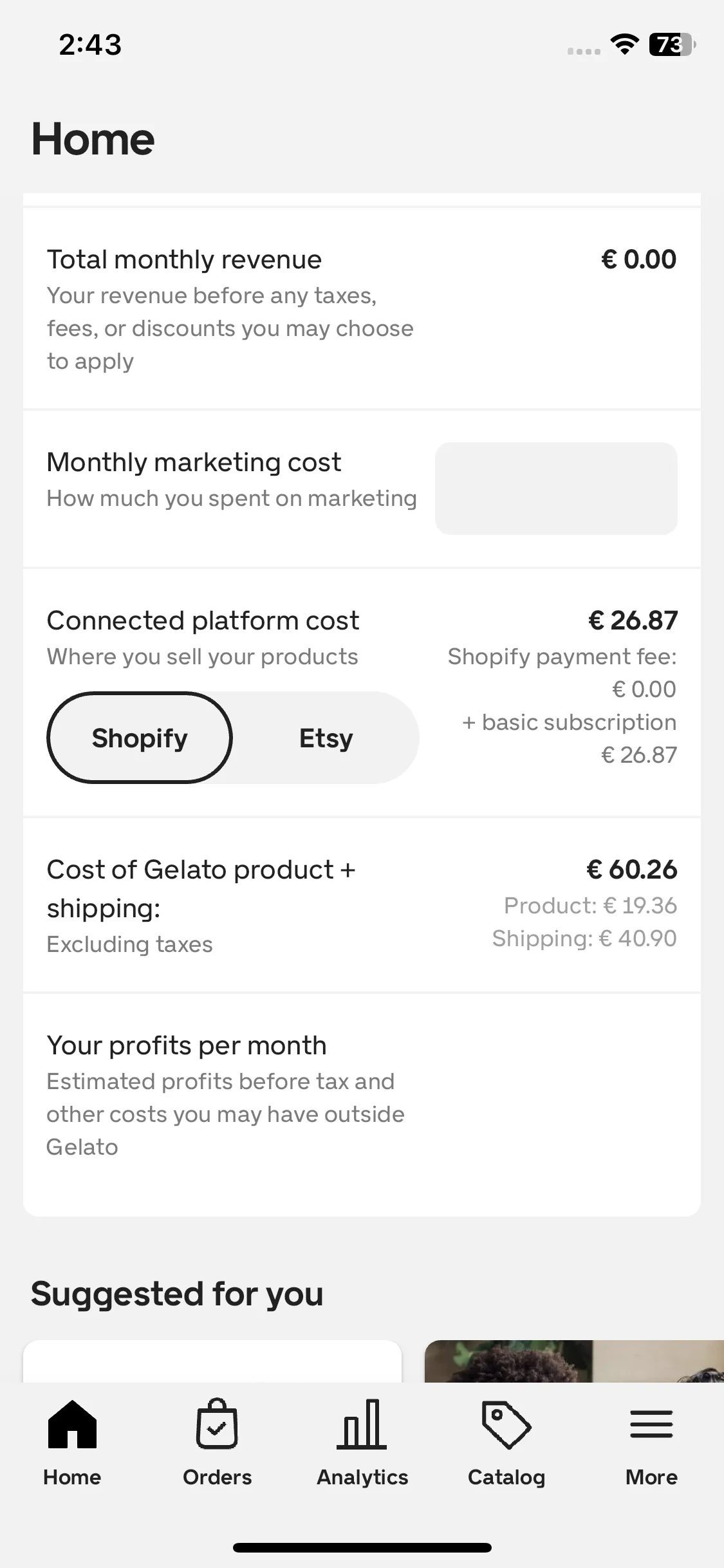Screen dimensions: 724x1568
Task: Tap the Home house icon
Action: point(72,1424)
